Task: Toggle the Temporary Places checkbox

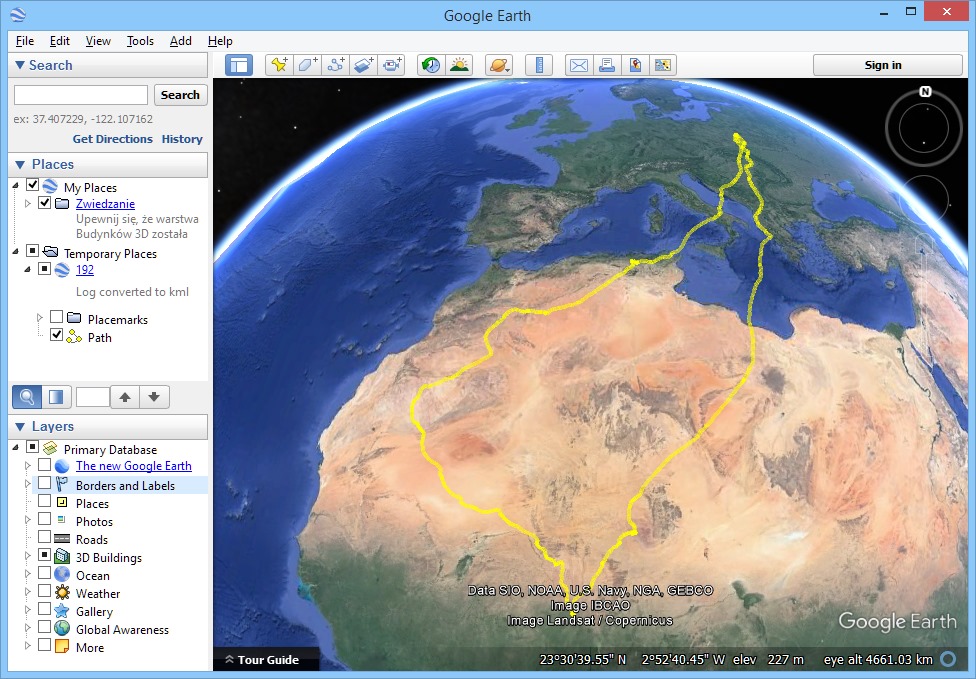Action: (x=32, y=251)
